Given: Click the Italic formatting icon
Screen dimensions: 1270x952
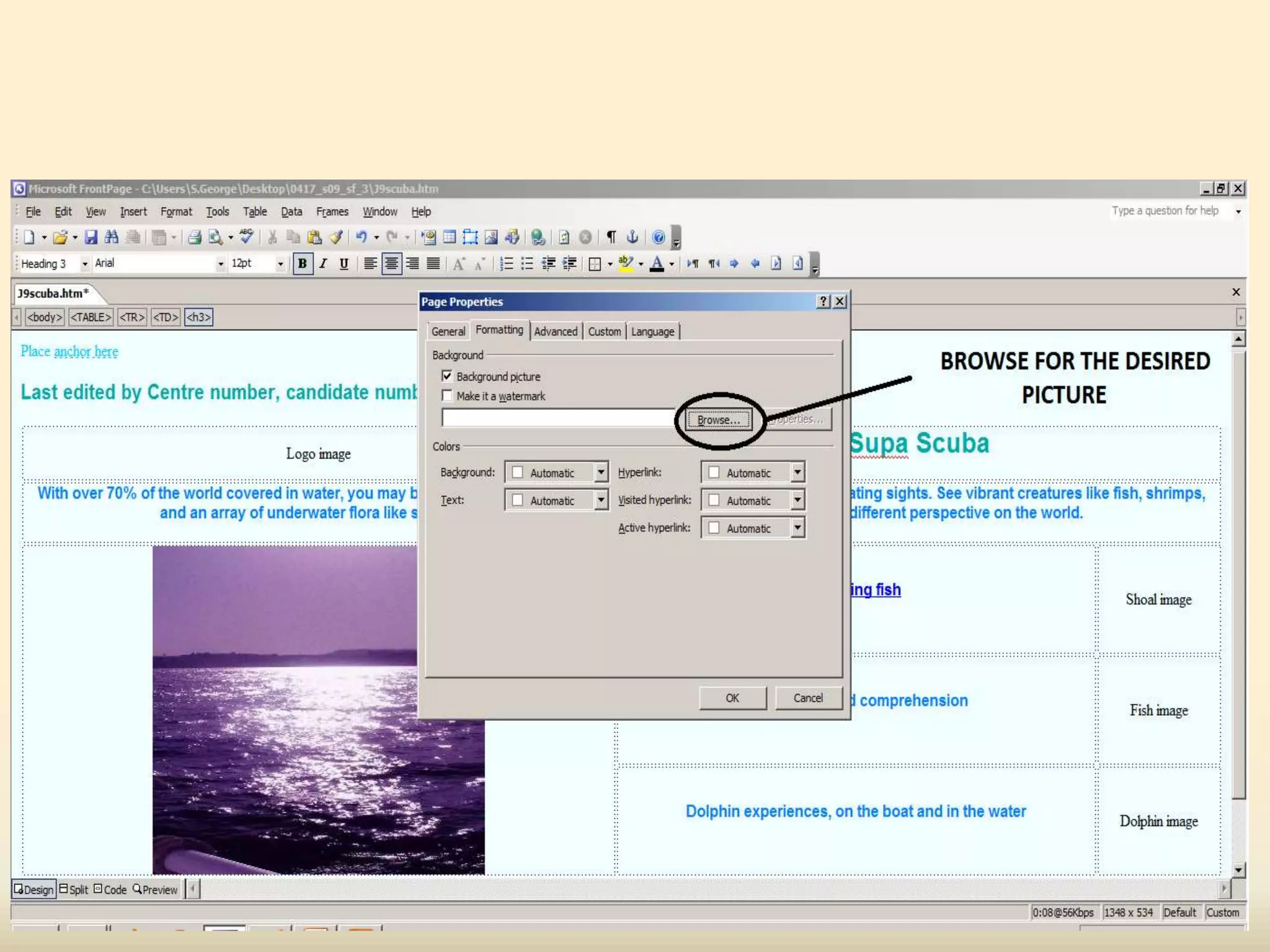Looking at the screenshot, I should pyautogui.click(x=323, y=264).
